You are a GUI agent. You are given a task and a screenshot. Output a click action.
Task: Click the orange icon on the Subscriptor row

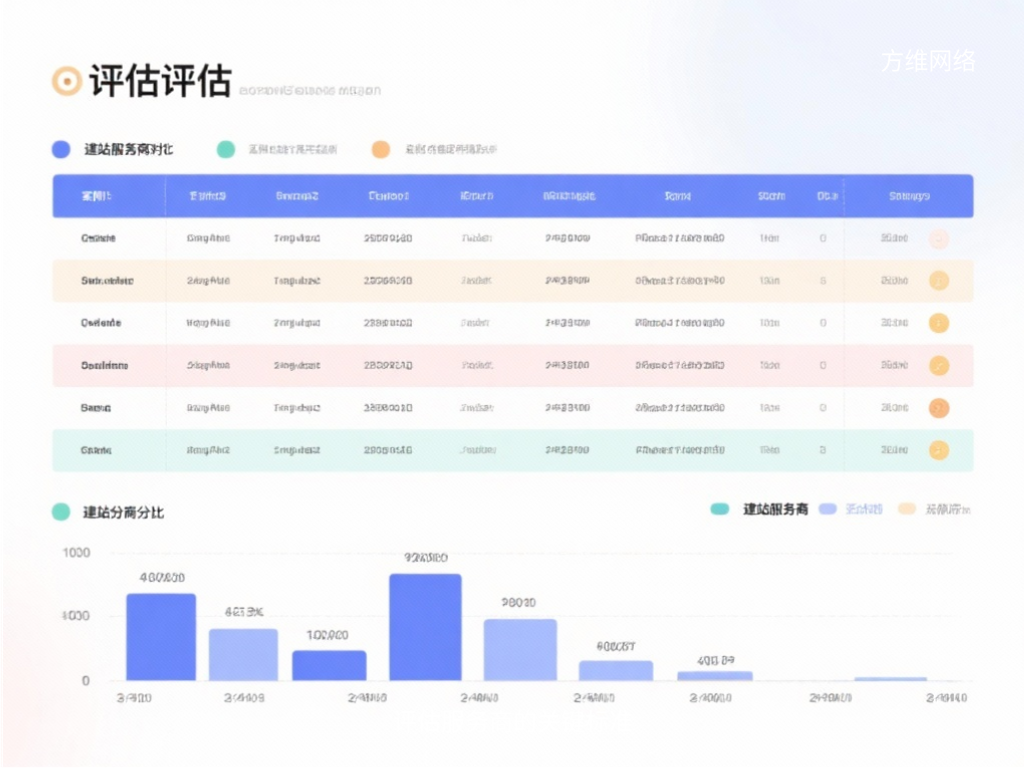click(x=940, y=281)
